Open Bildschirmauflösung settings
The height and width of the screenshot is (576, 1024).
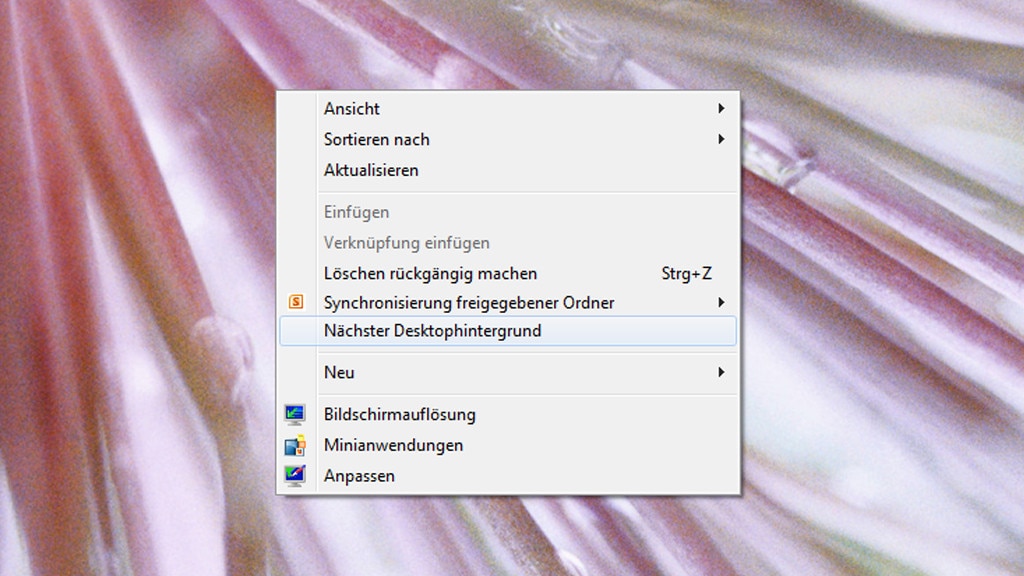[507, 414]
